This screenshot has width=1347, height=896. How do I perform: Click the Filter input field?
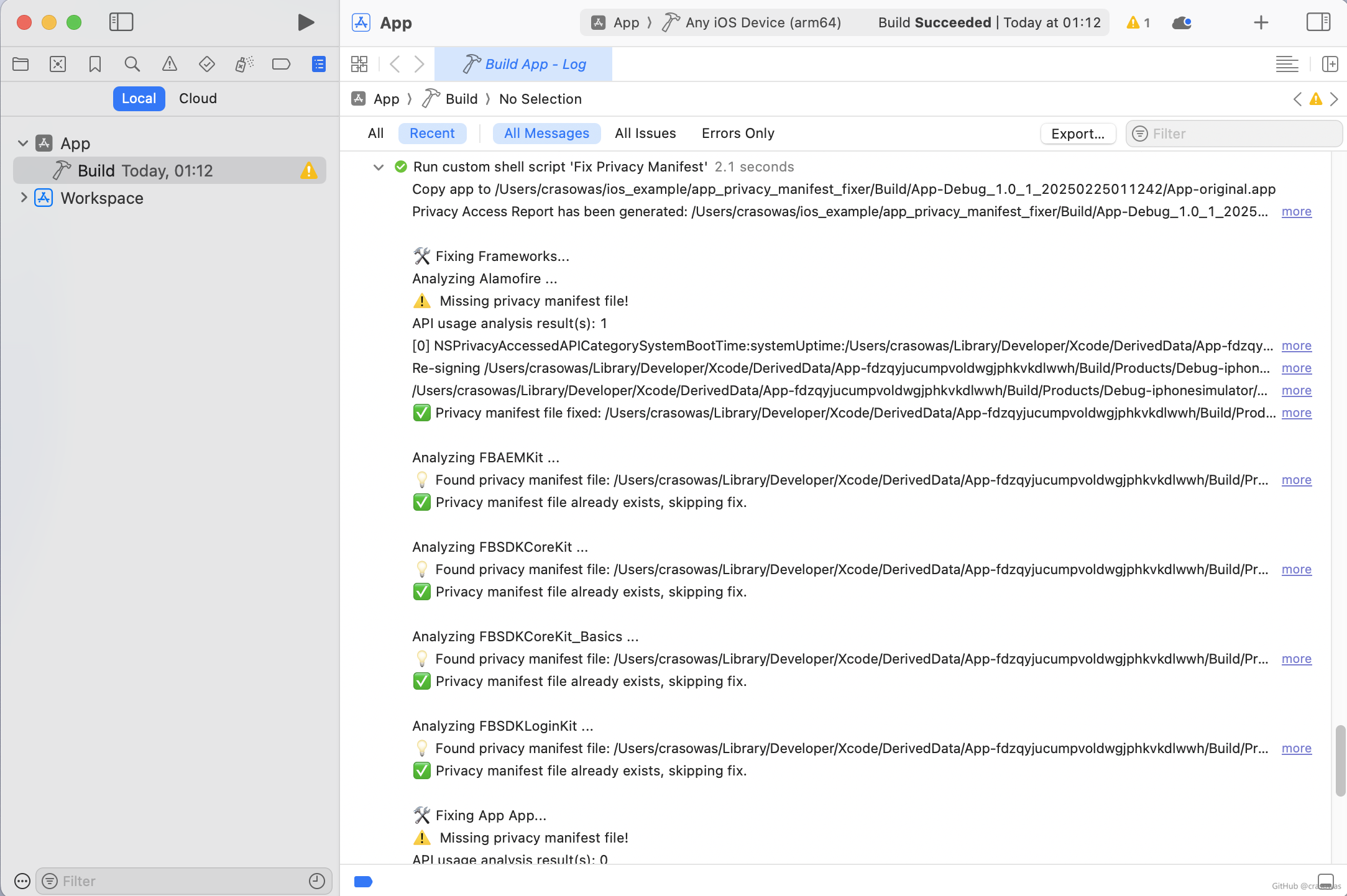[x=1232, y=133]
